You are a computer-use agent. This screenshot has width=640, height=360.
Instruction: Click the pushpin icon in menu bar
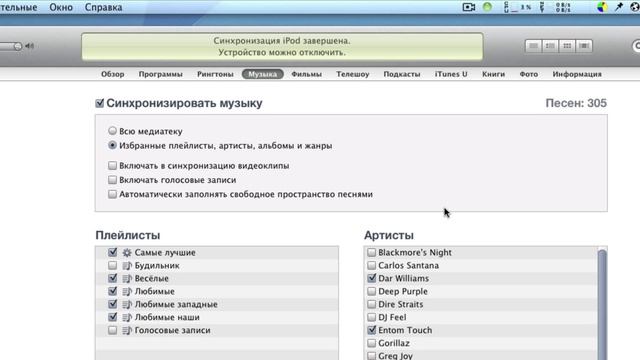(619, 7)
